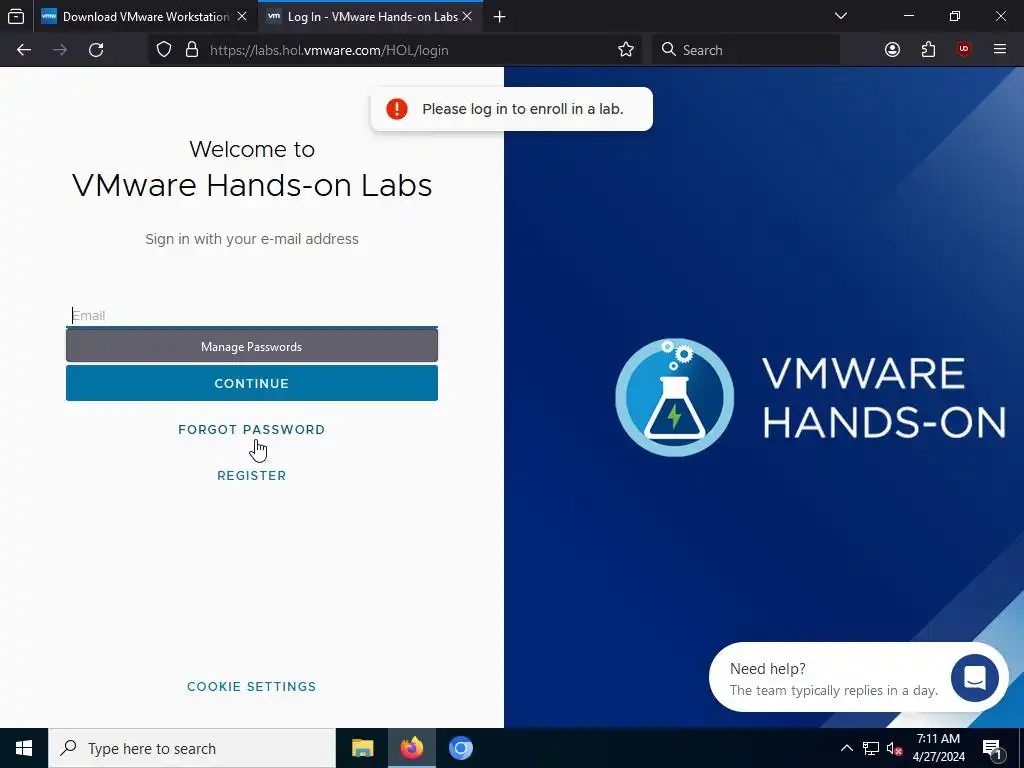Image resolution: width=1024 pixels, height=768 pixels.
Task: Open the uBlock Origin extension icon
Action: (964, 50)
